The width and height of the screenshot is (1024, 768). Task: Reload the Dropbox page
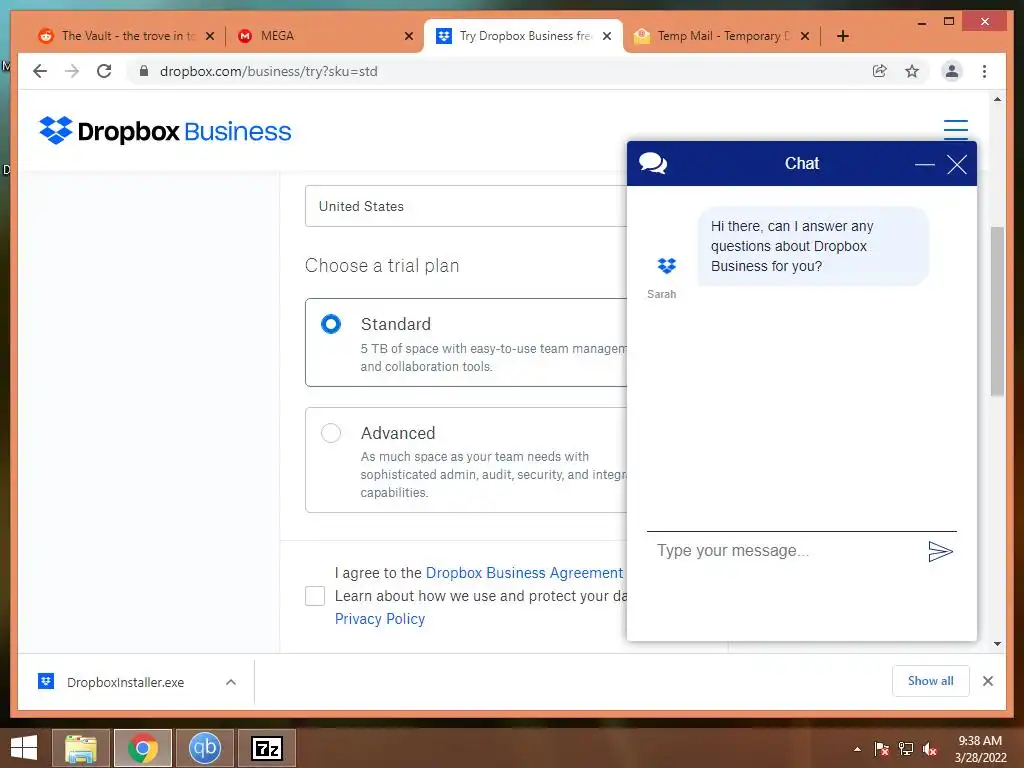pos(104,71)
